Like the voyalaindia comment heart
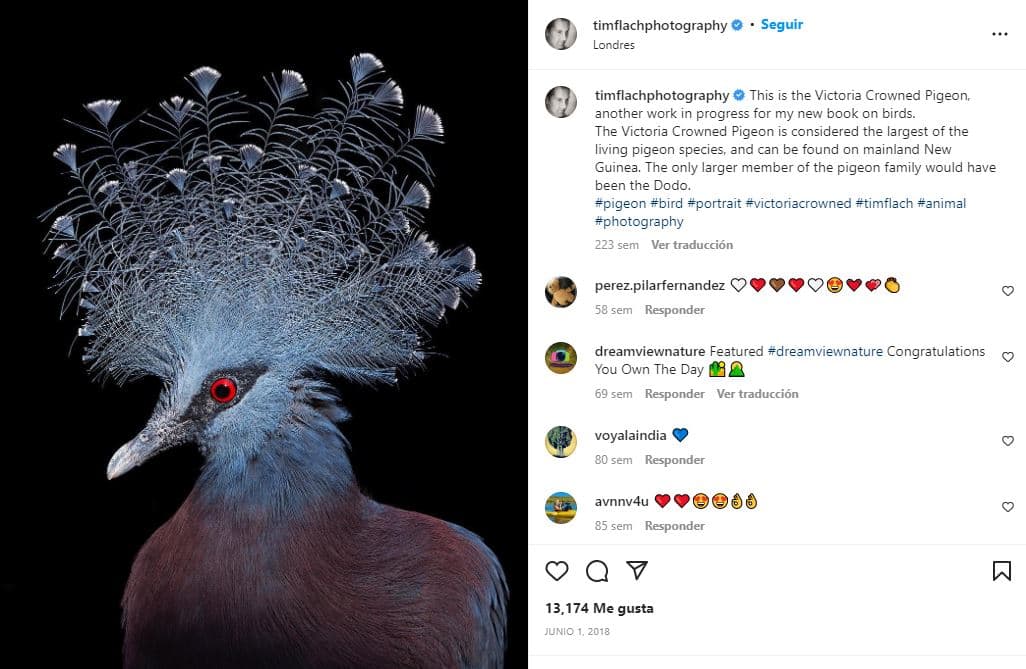Image resolution: width=1026 pixels, height=669 pixels. pos(1007,441)
